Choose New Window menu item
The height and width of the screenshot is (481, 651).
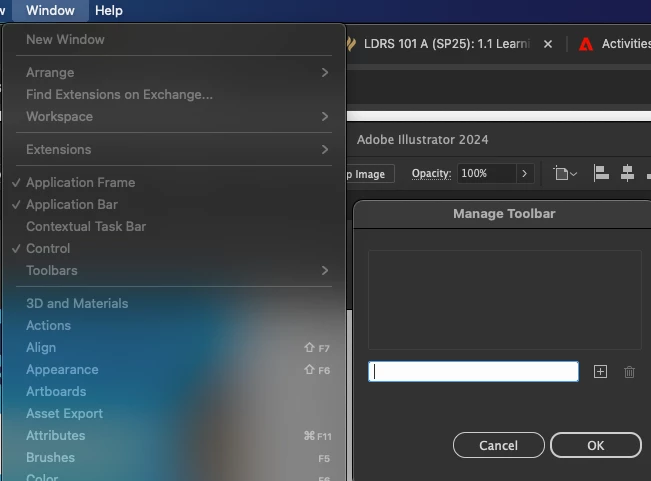tap(174, 40)
